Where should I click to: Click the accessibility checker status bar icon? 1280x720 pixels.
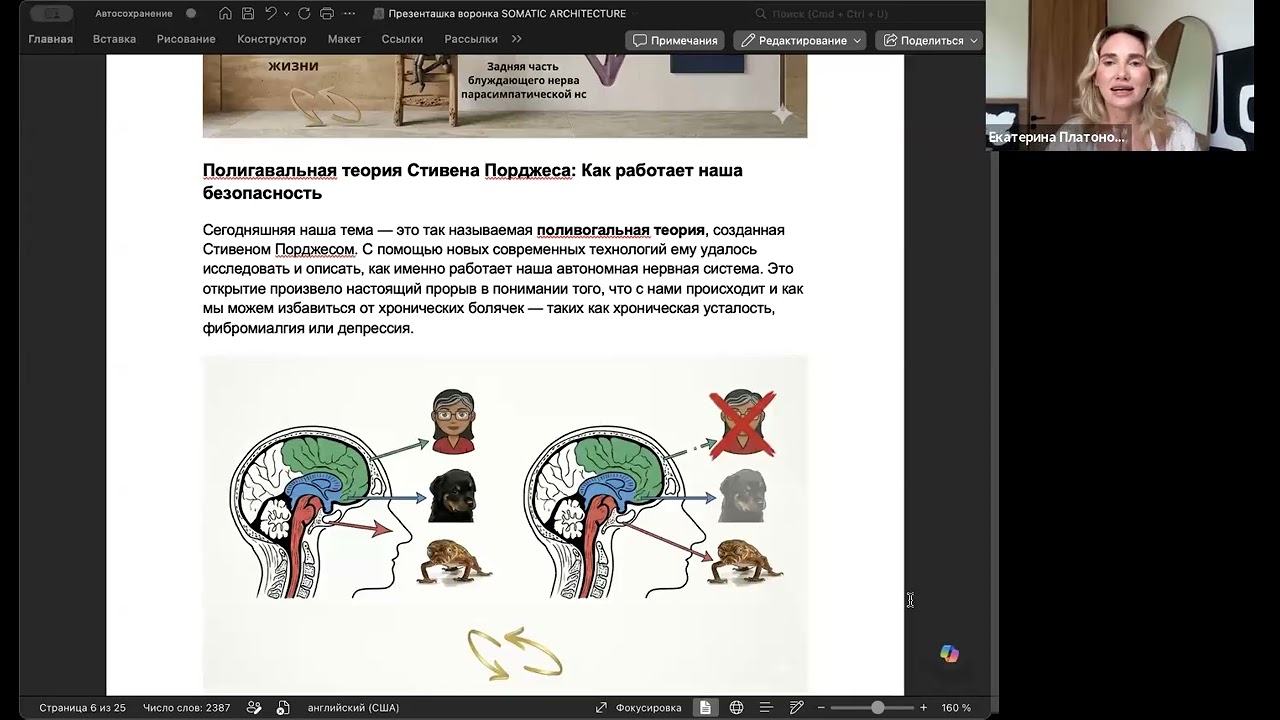[x=283, y=707]
